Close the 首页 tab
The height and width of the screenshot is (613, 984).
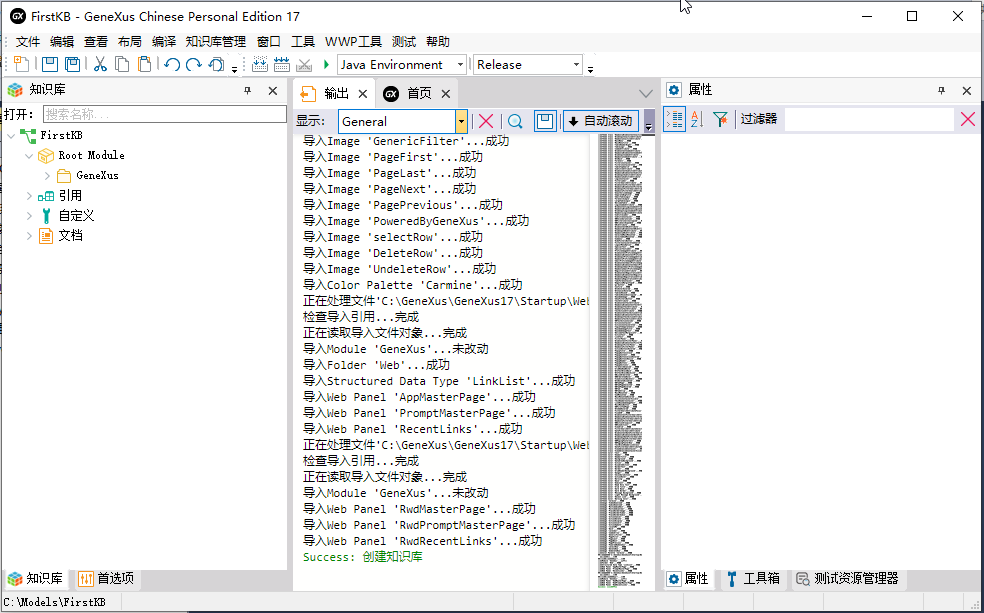coord(446,94)
